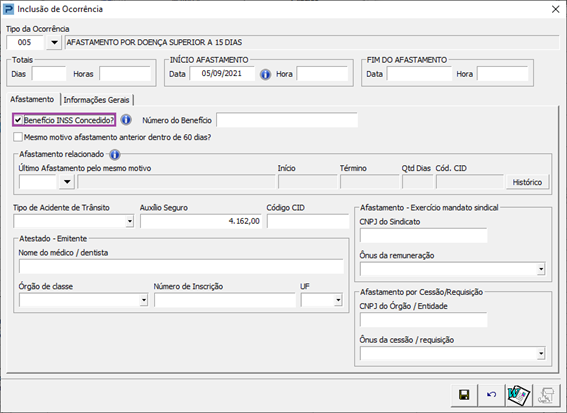Expand Ônus da cessão / requisição dropdown
567x413 pixels.
541,353
